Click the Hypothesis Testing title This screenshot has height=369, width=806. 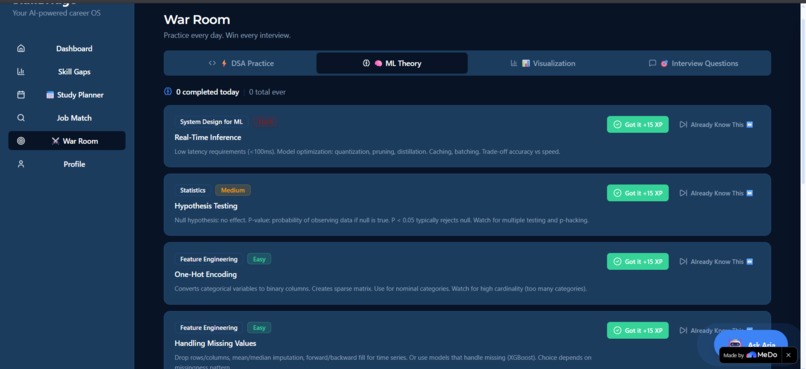tap(206, 206)
